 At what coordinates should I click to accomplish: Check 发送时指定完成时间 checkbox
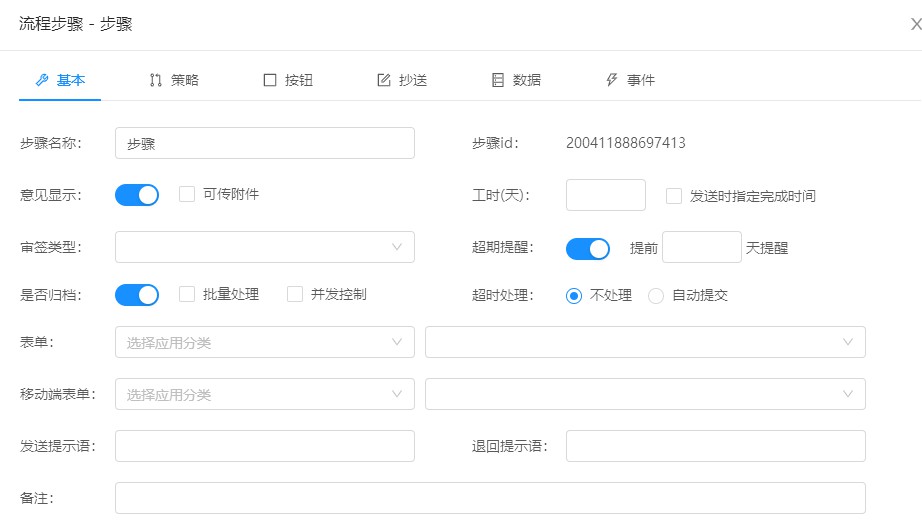[674, 196]
